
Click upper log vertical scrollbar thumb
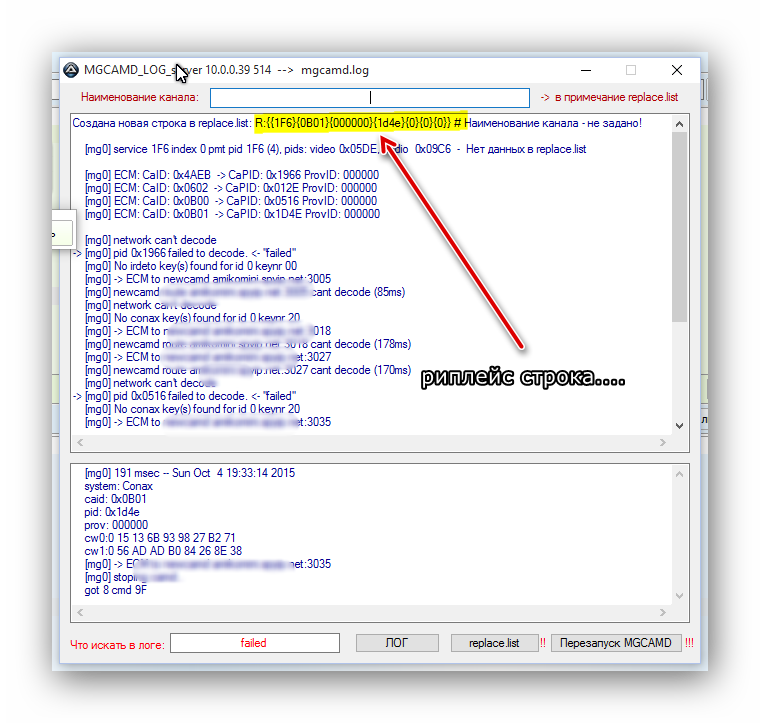coord(679,227)
